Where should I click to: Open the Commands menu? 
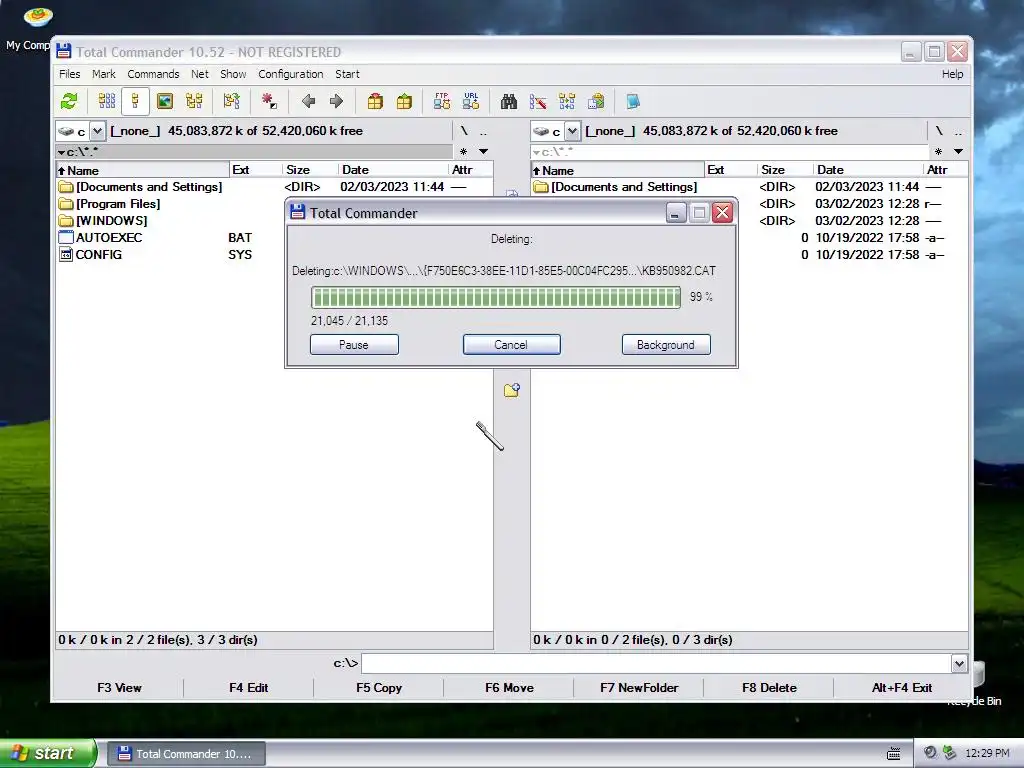tap(153, 74)
